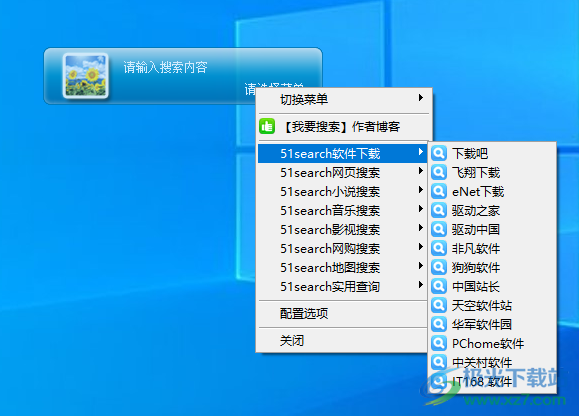Viewport: 579px width, 416px height.
Task: Select the 51search实用查询 menu item
Action: click(343, 286)
